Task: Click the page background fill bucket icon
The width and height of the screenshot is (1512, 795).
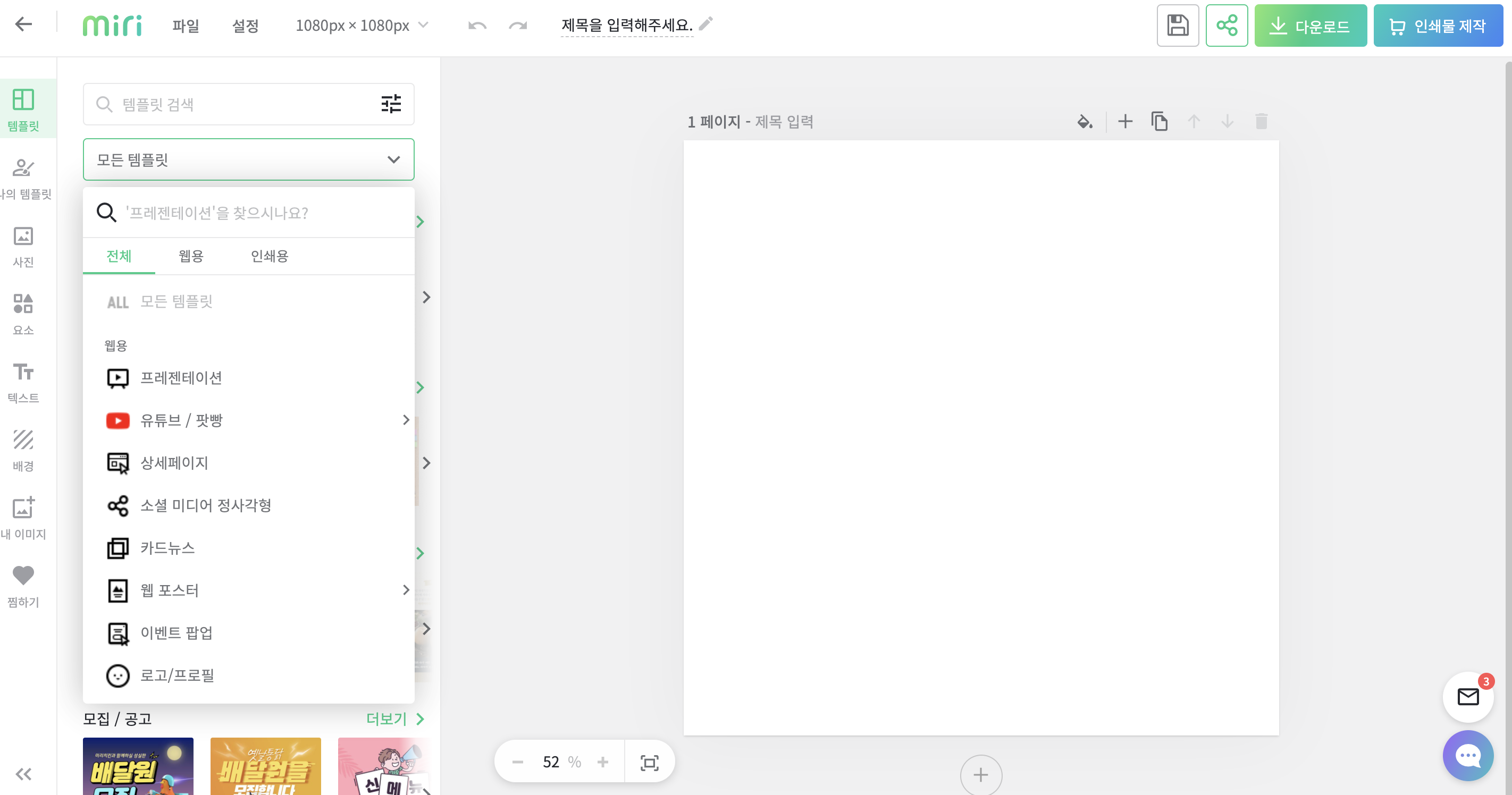Action: point(1085,122)
